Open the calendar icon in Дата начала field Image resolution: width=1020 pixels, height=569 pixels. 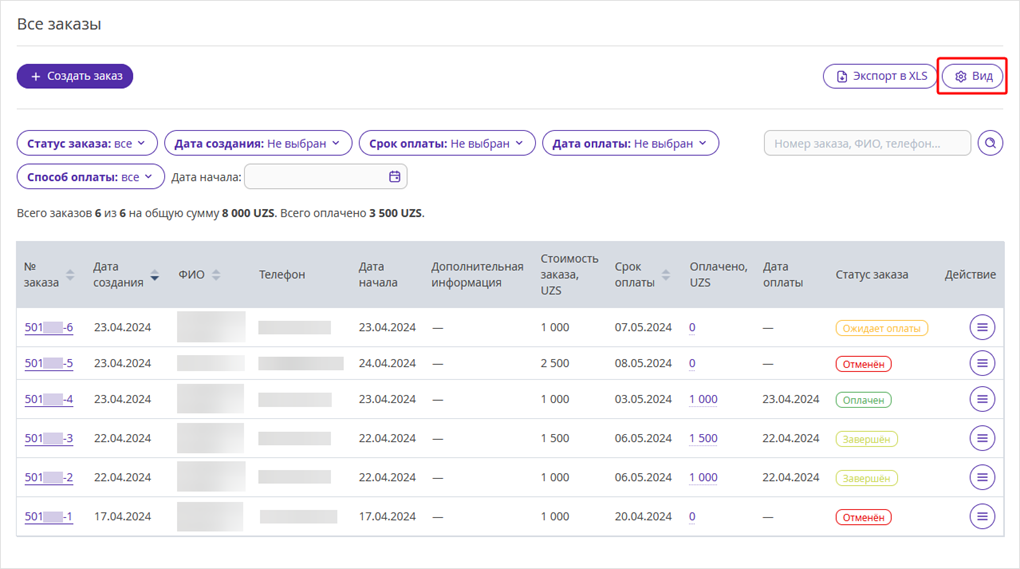coord(394,176)
